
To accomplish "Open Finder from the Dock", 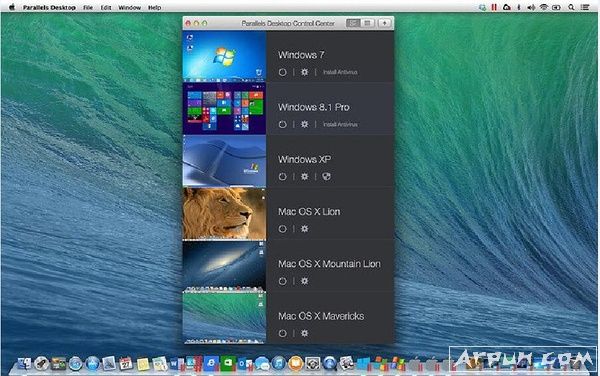I will pyautogui.click(x=24, y=363).
